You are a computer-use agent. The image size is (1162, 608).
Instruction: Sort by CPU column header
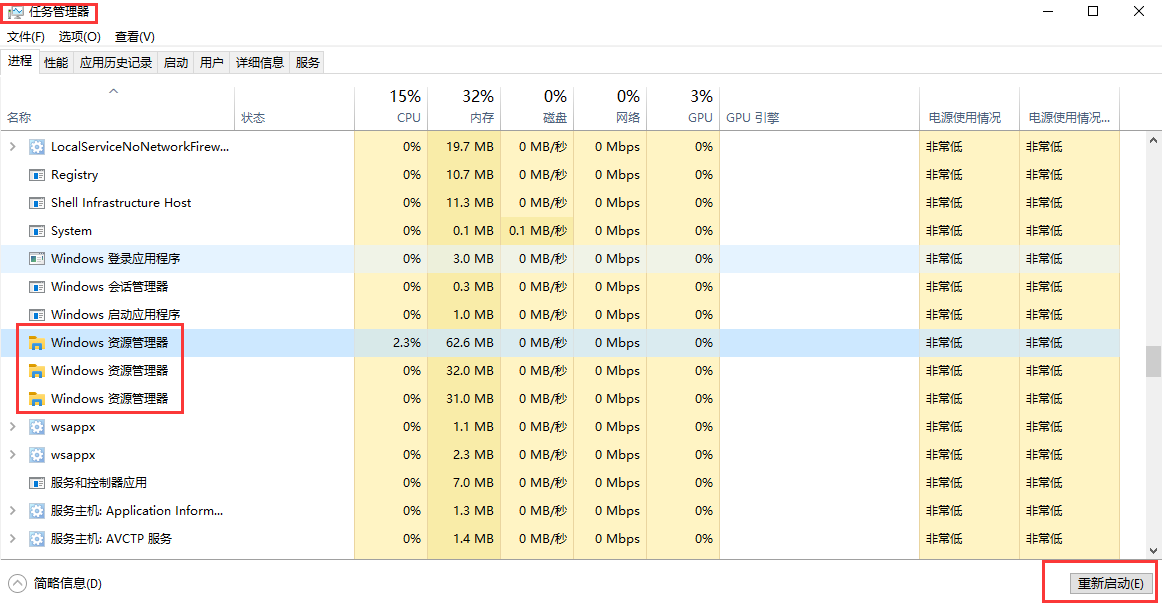(391, 108)
